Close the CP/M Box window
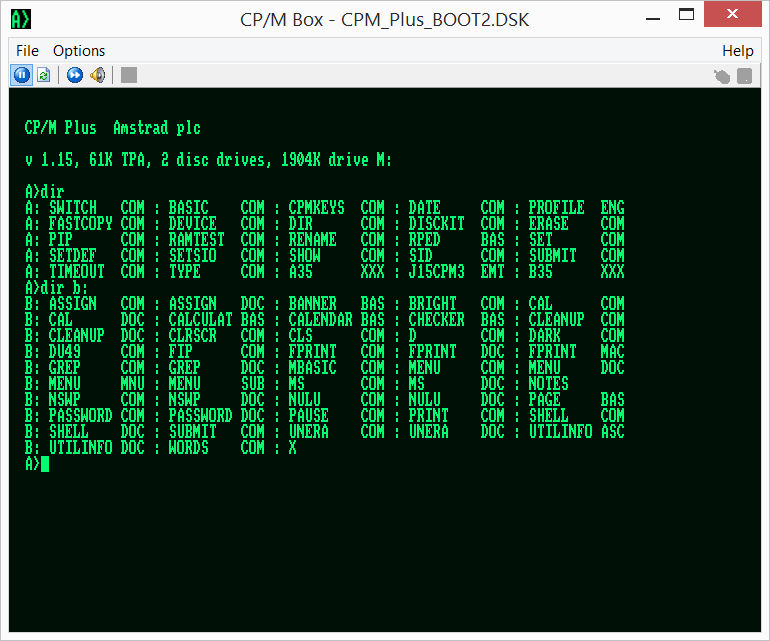The width and height of the screenshot is (770, 641). (x=732, y=14)
